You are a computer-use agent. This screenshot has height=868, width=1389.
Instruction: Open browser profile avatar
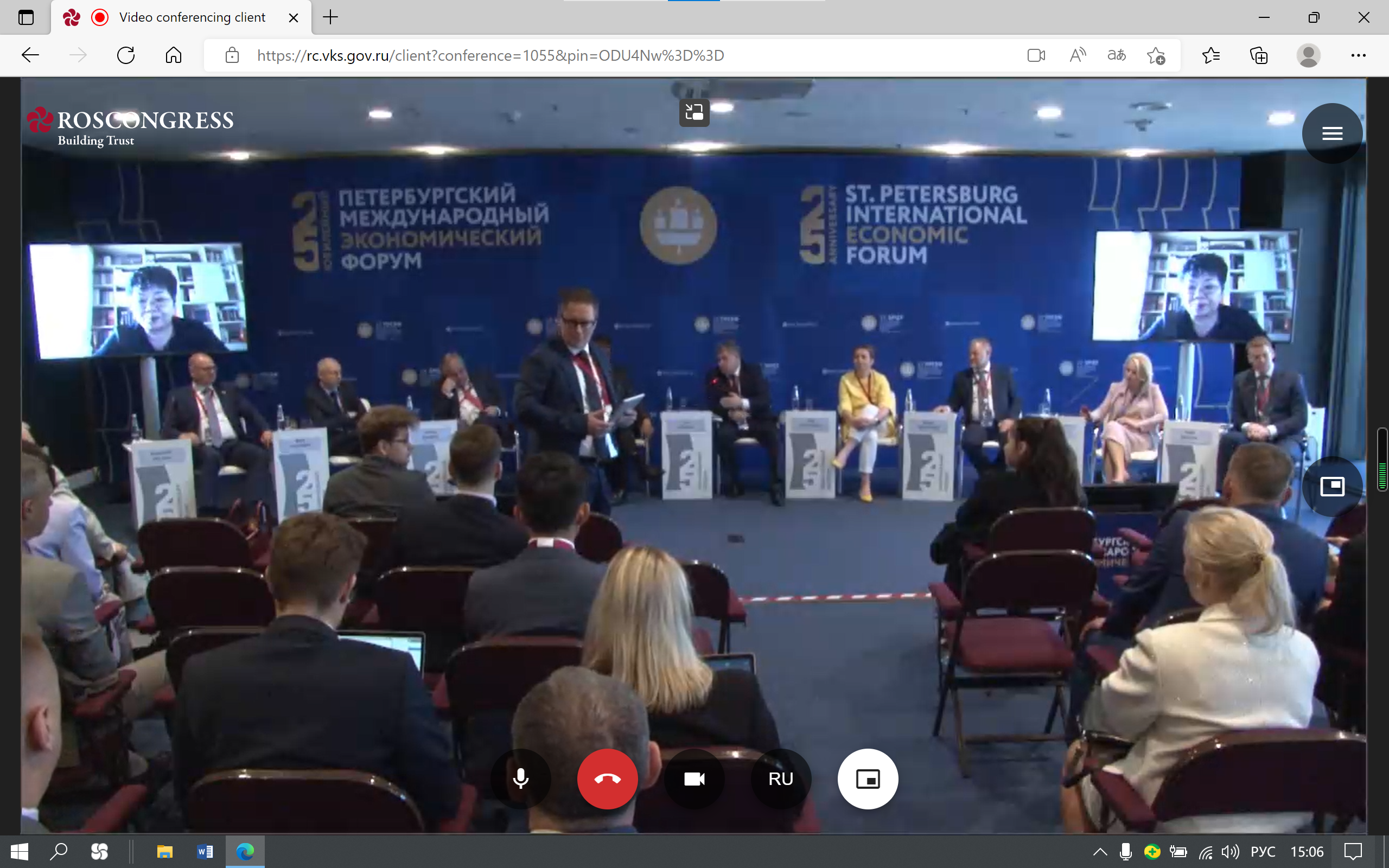point(1308,55)
